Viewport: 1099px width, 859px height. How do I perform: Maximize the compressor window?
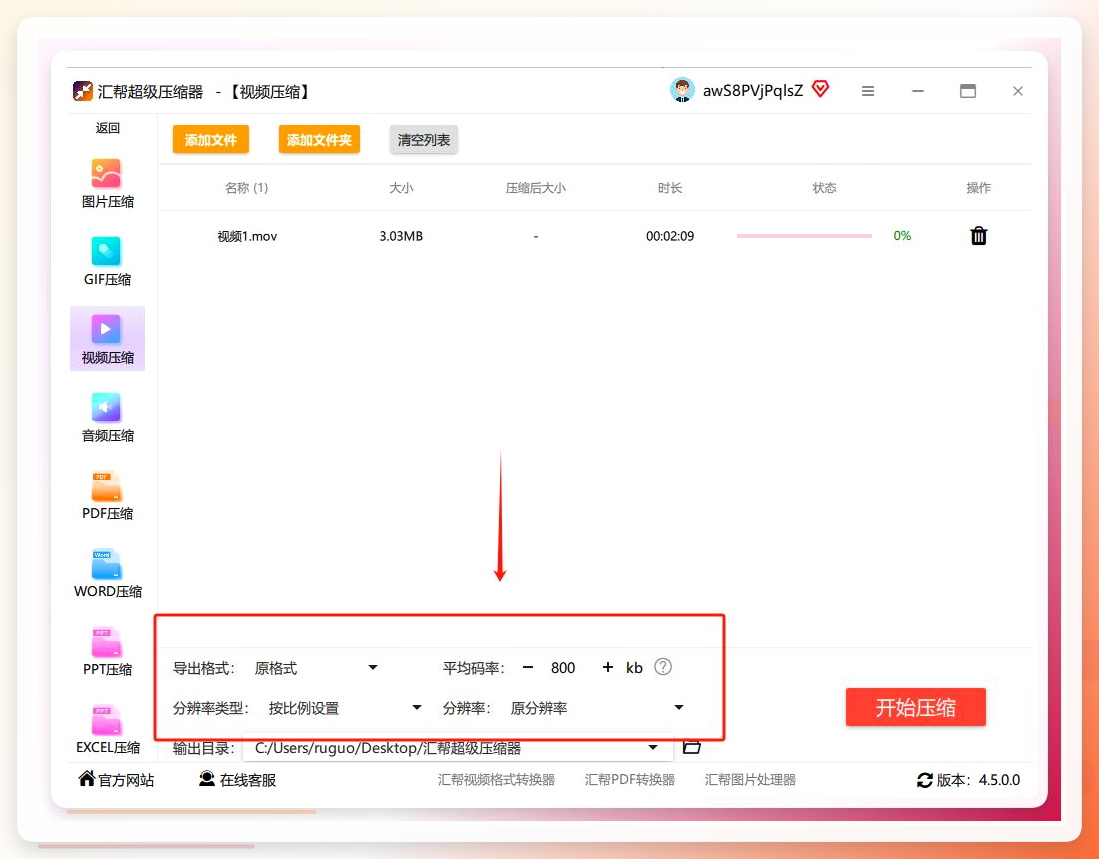coord(968,91)
